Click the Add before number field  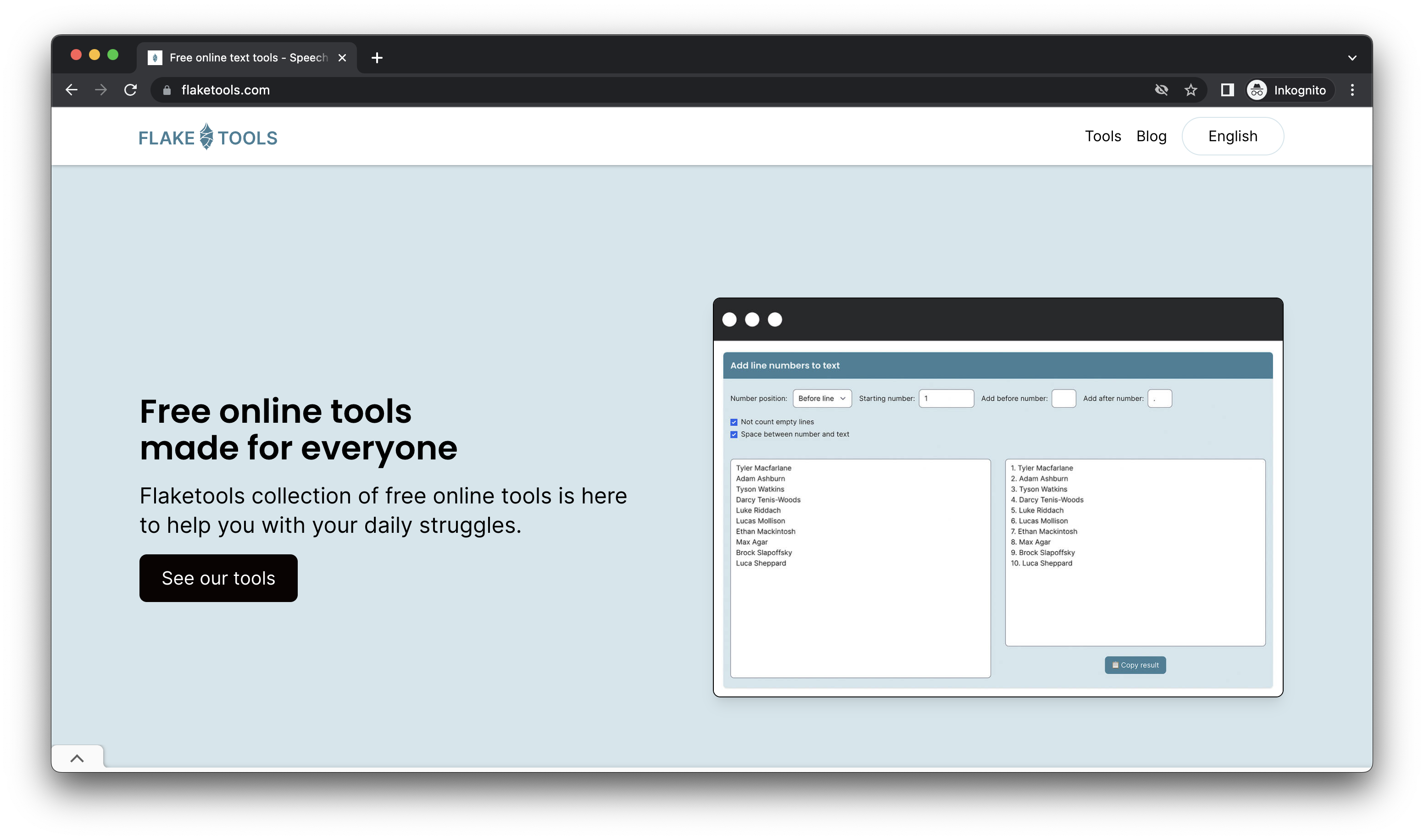coord(1063,398)
